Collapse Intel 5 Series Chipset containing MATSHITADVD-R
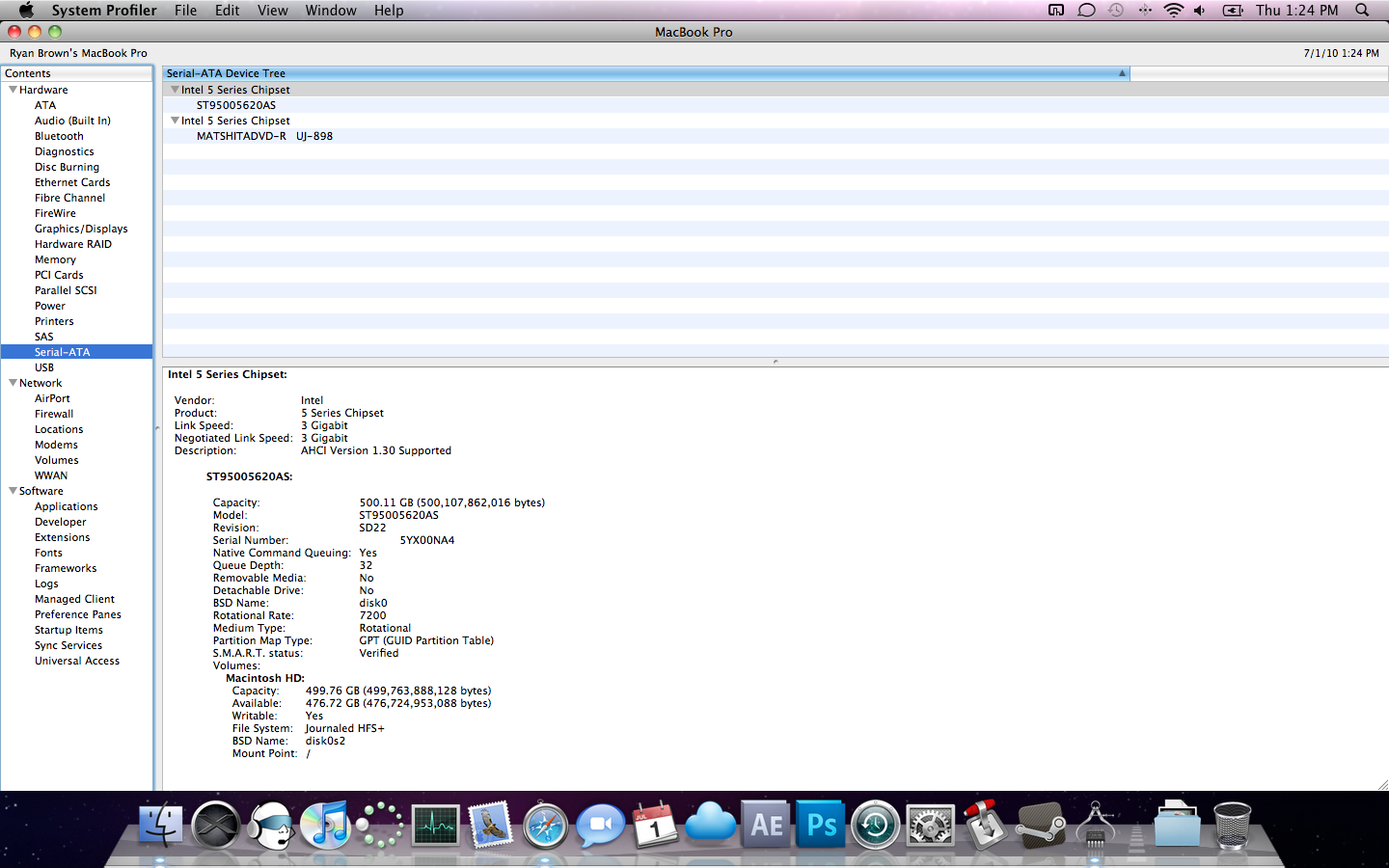The width and height of the screenshot is (1389, 868). [175, 121]
